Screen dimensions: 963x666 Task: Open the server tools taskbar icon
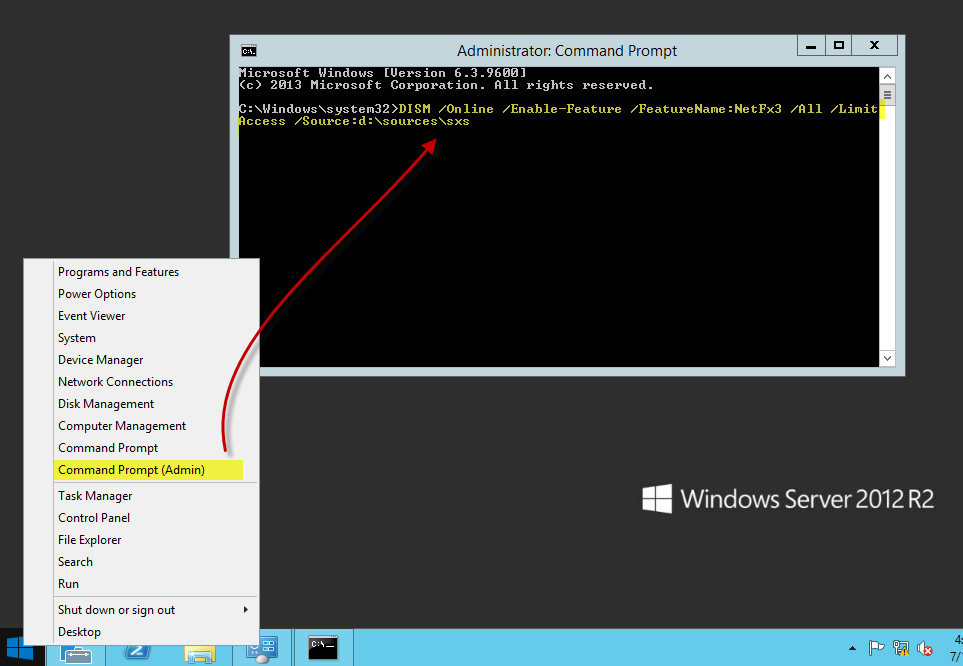[262, 650]
